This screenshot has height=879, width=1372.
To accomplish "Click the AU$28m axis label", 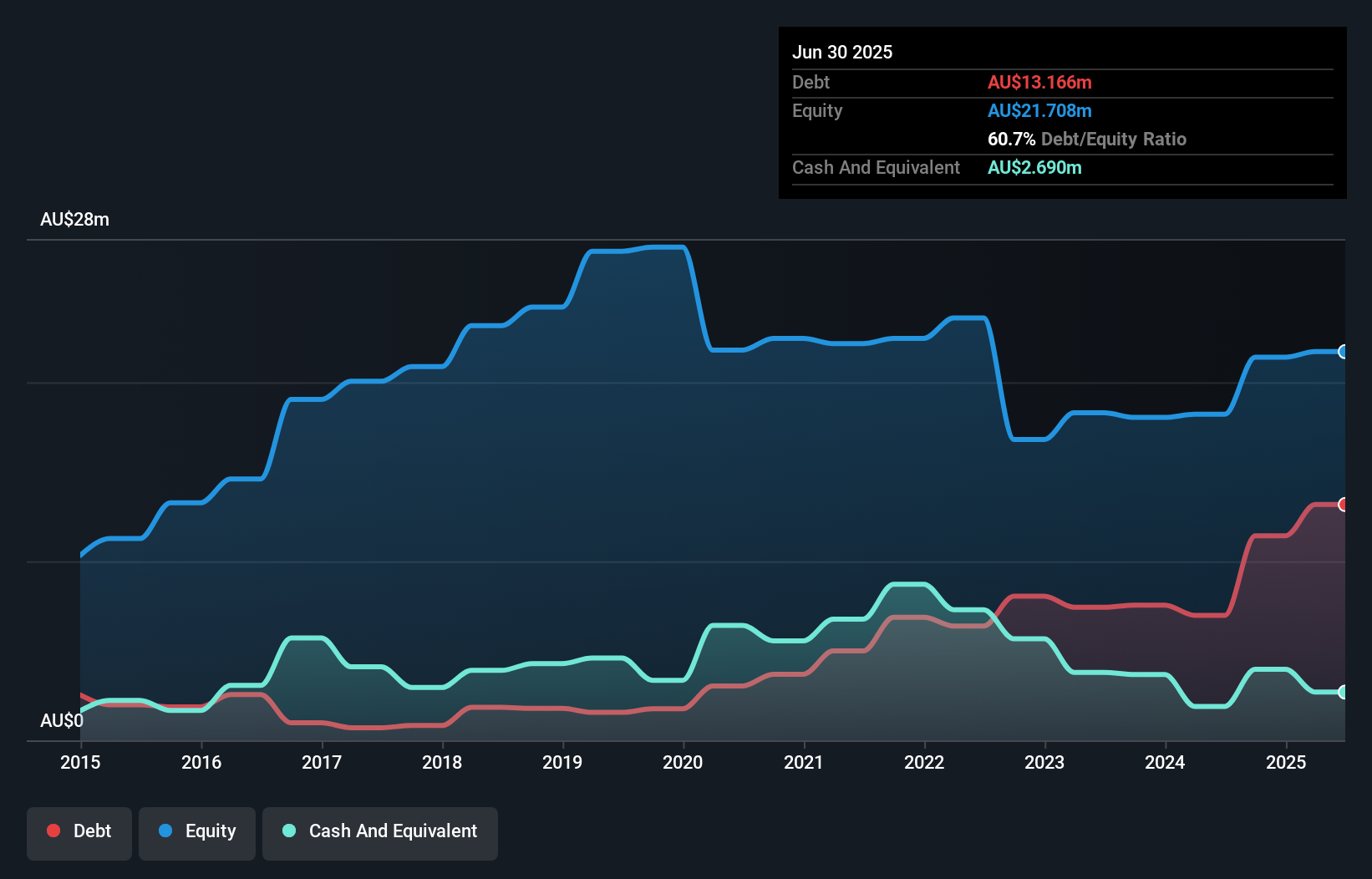I will pos(75,219).
